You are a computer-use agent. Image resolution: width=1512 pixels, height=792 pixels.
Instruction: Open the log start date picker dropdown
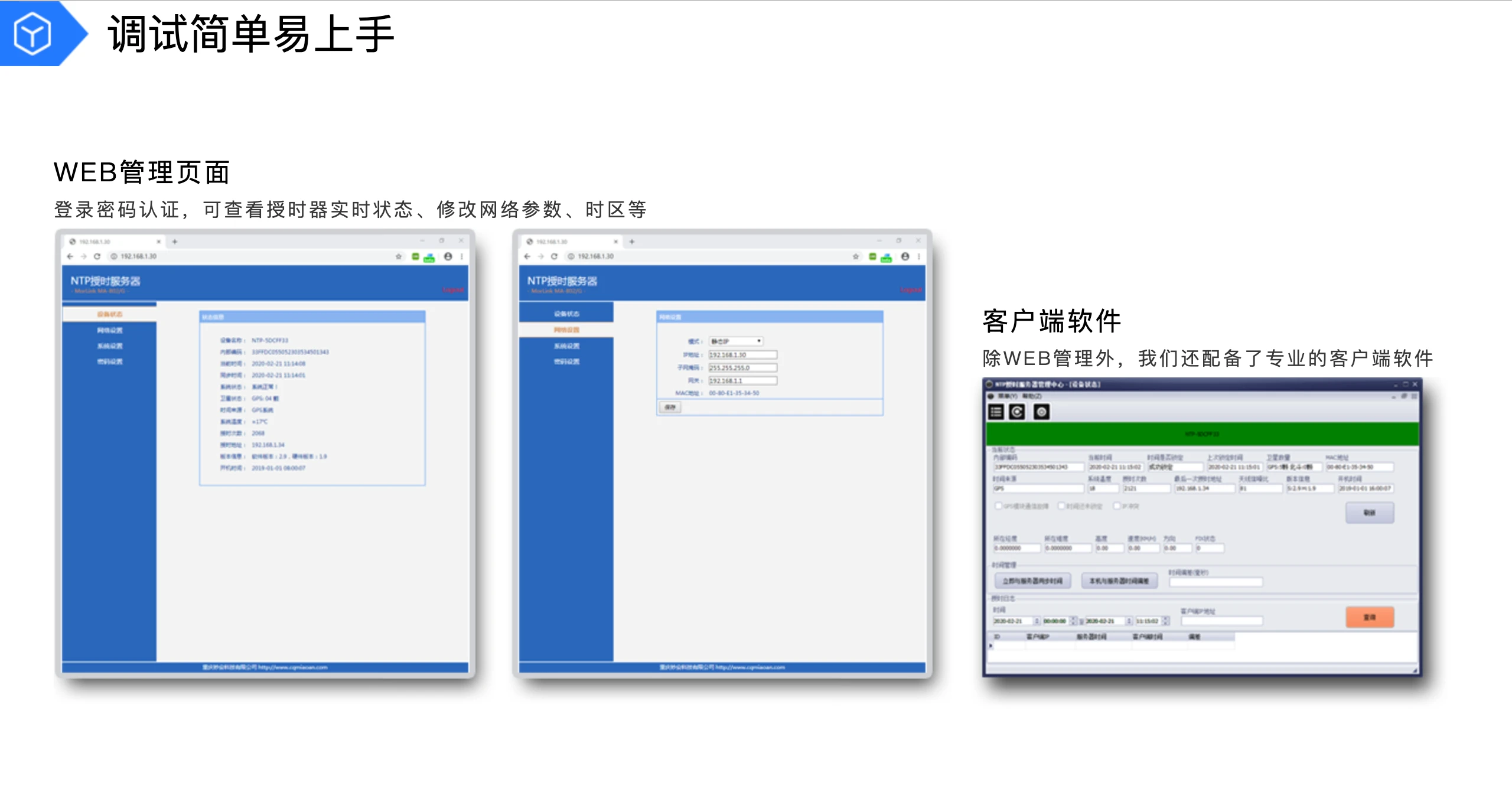pos(1037,621)
